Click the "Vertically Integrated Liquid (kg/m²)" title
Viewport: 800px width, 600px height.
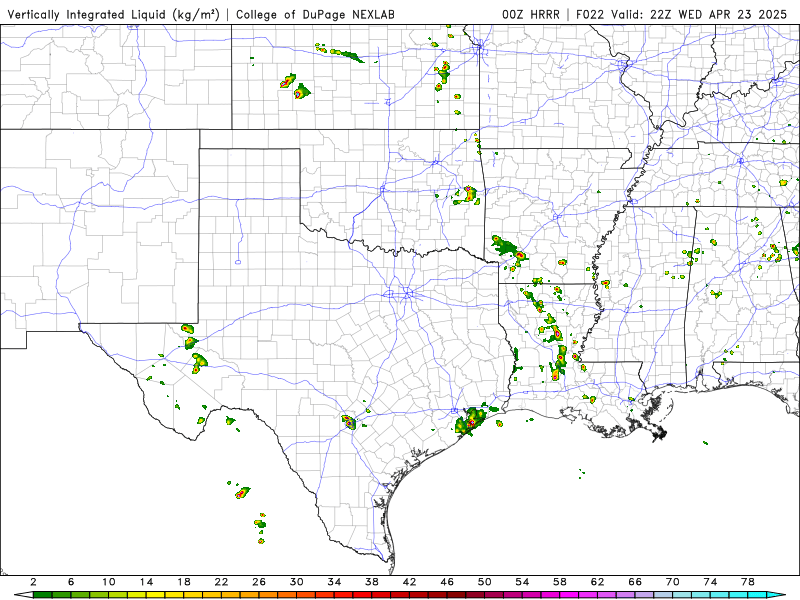(113, 14)
